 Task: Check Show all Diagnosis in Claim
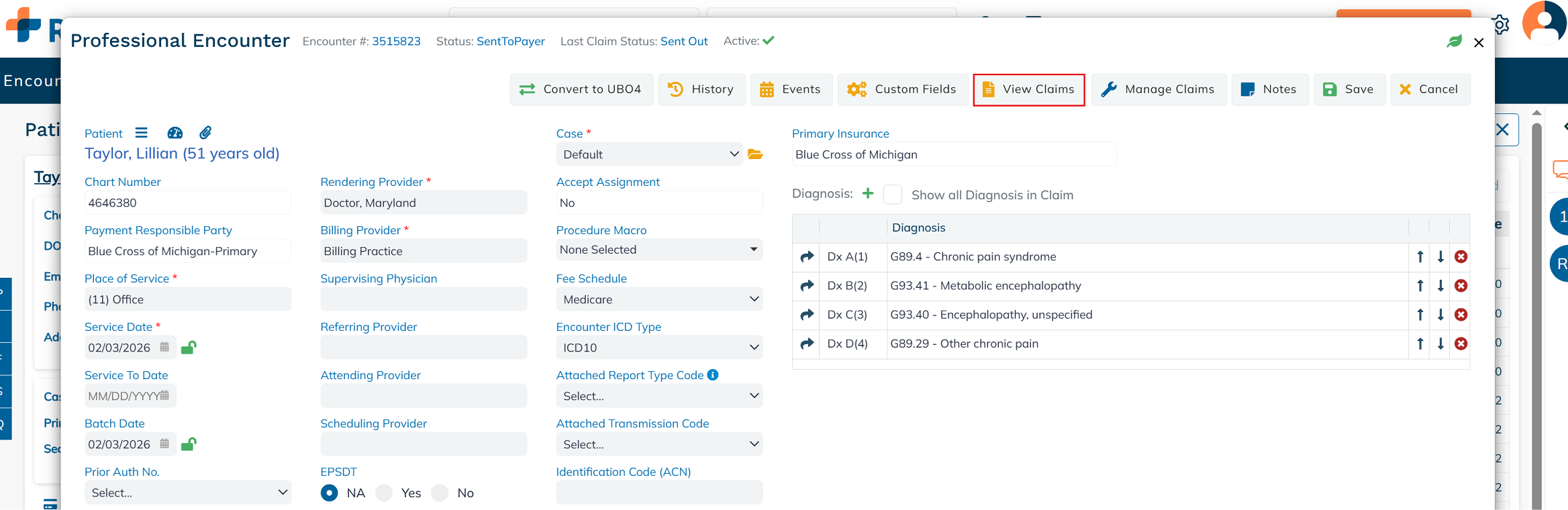click(x=893, y=195)
